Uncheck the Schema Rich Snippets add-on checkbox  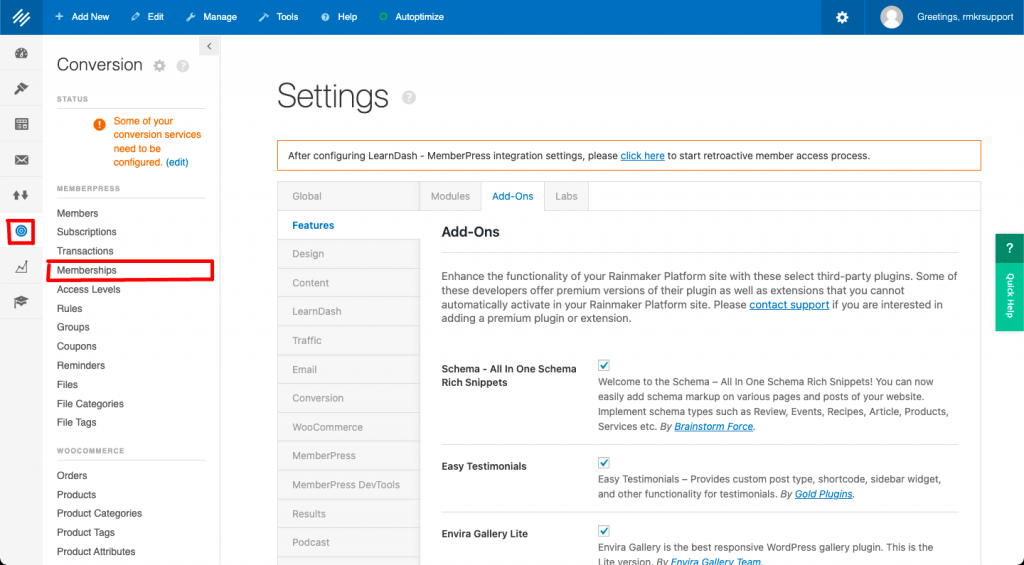point(603,366)
